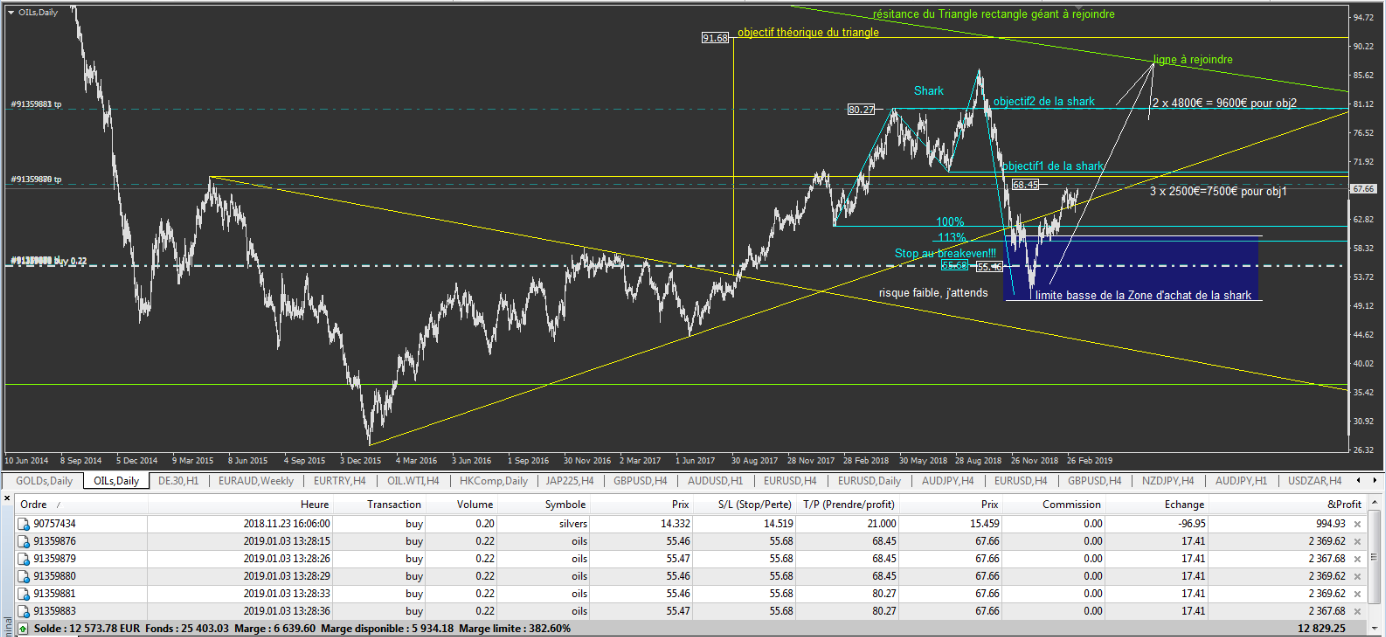Close the silvers position with its X icon
1386x637 pixels.
(1356, 524)
